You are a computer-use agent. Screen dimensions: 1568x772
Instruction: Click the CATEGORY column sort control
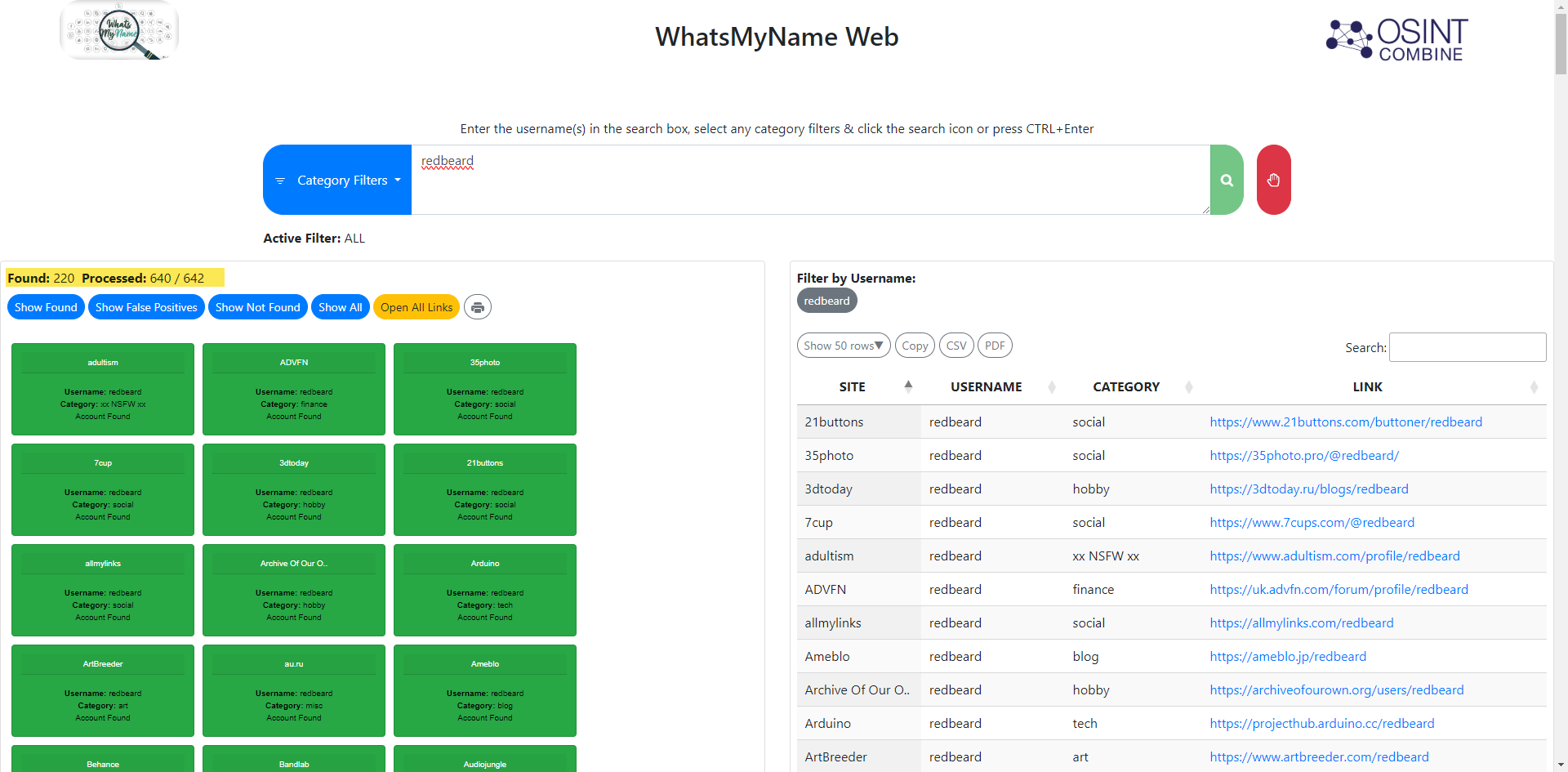[1190, 386]
